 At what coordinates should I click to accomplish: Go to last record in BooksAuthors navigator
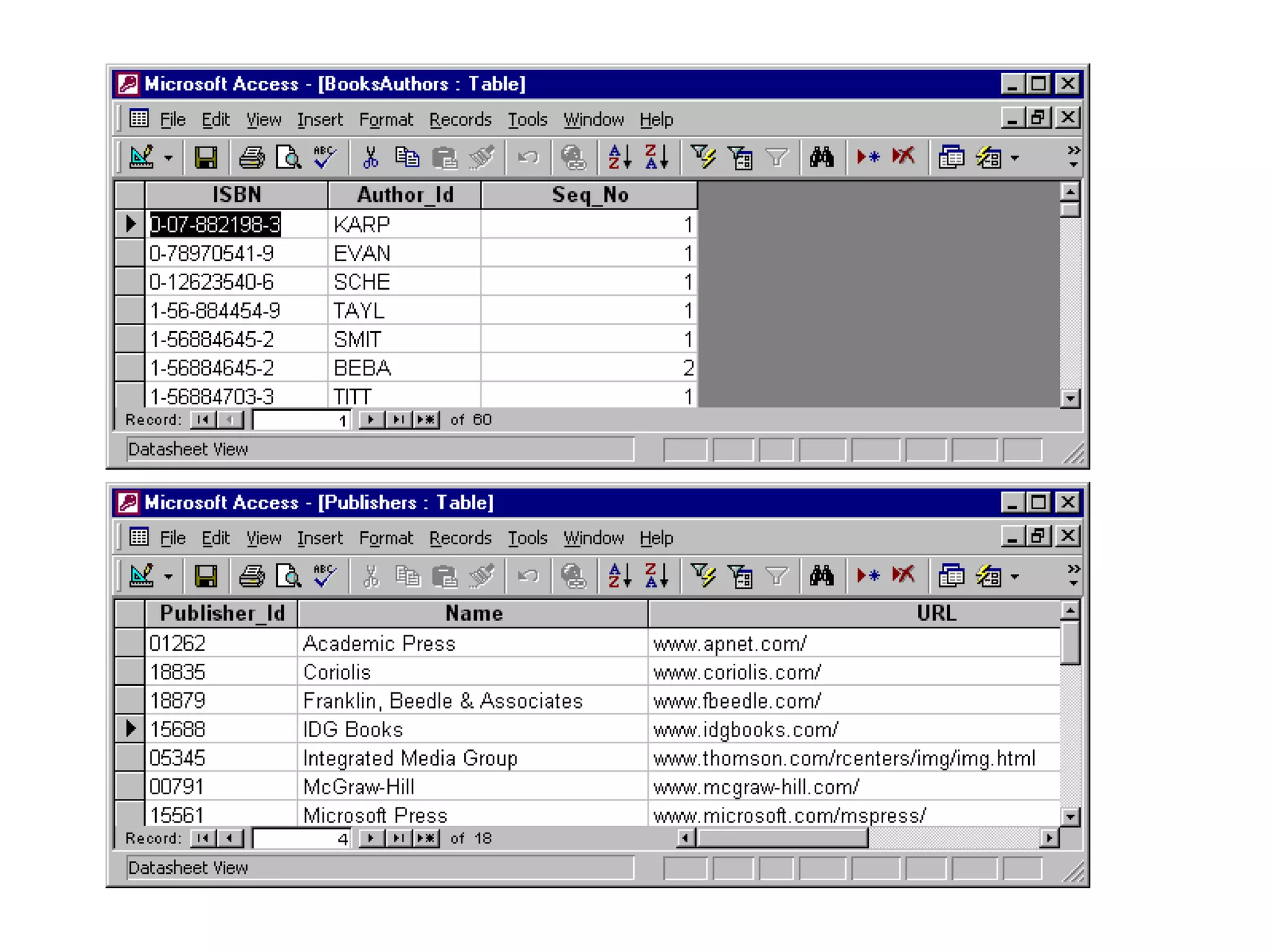[397, 420]
